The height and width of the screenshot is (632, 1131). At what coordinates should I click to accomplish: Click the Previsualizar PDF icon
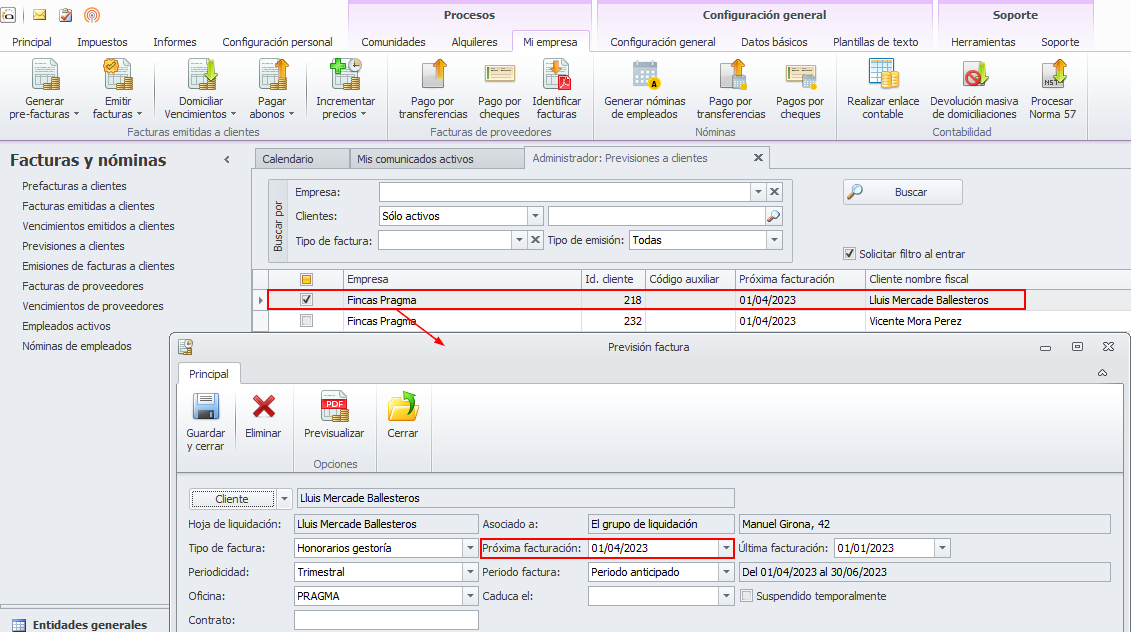(x=334, y=407)
